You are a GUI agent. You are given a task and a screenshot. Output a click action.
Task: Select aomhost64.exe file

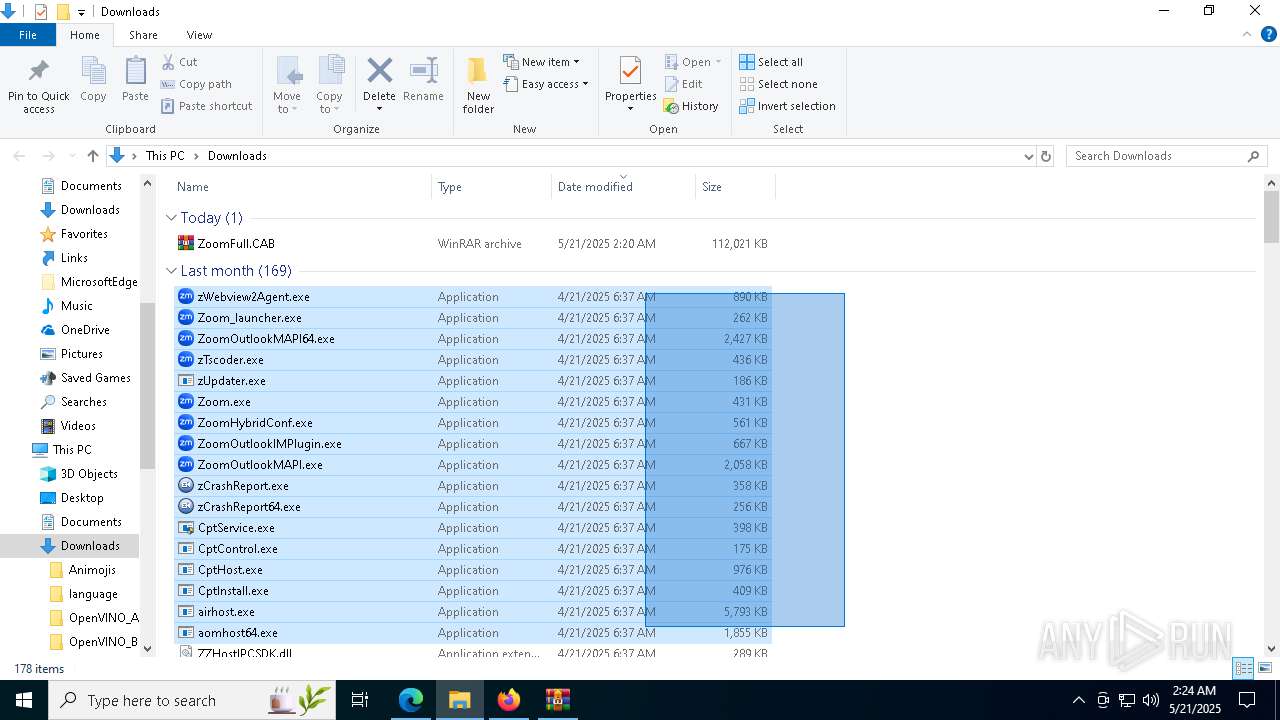pos(474,633)
